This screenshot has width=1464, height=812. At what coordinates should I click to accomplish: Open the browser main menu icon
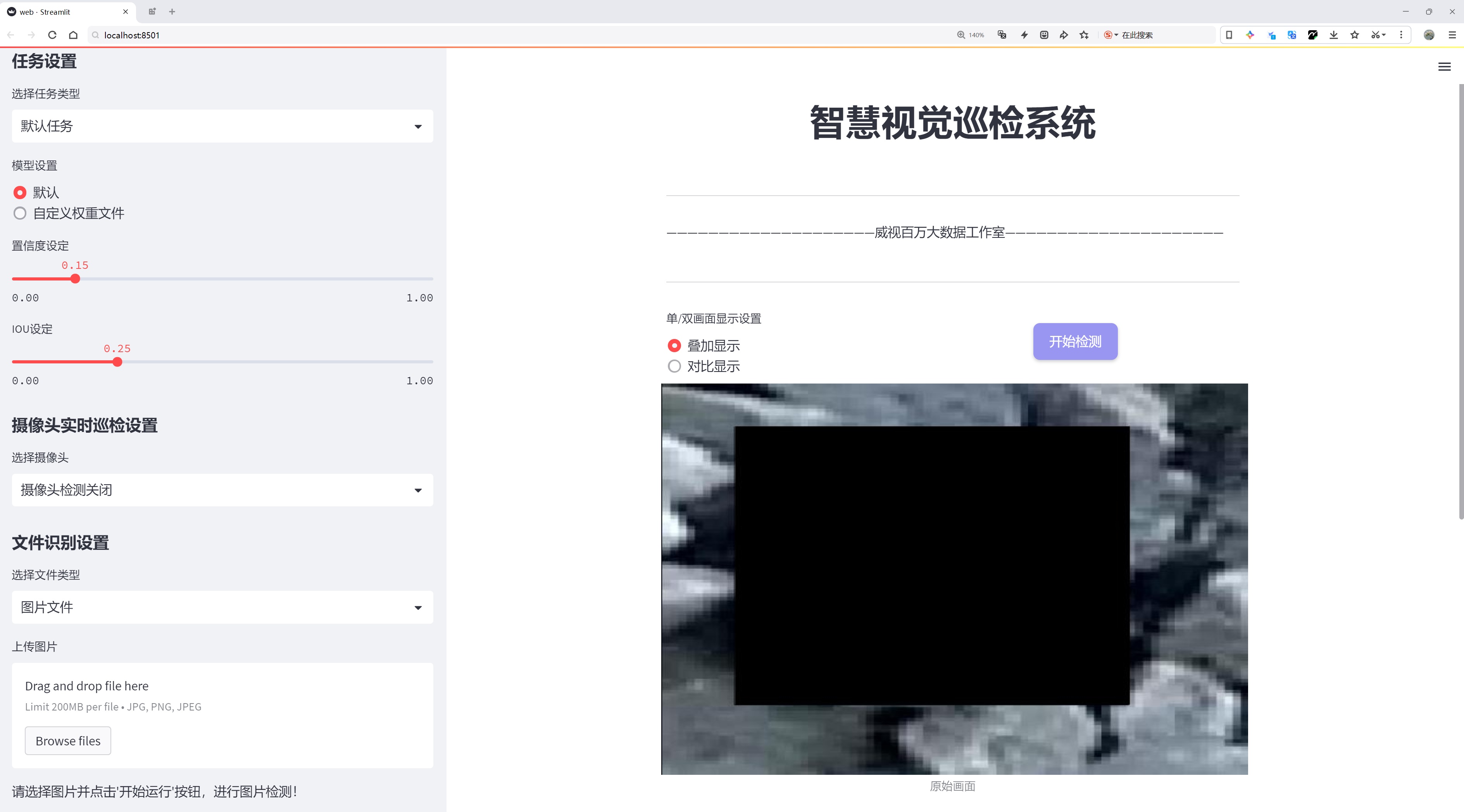coord(1452,35)
